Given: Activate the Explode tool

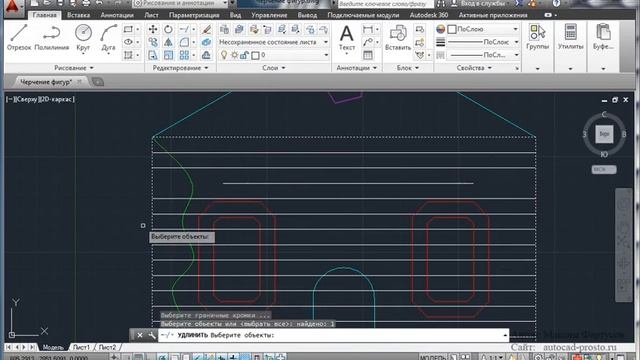Looking at the screenshot, I should [207, 42].
